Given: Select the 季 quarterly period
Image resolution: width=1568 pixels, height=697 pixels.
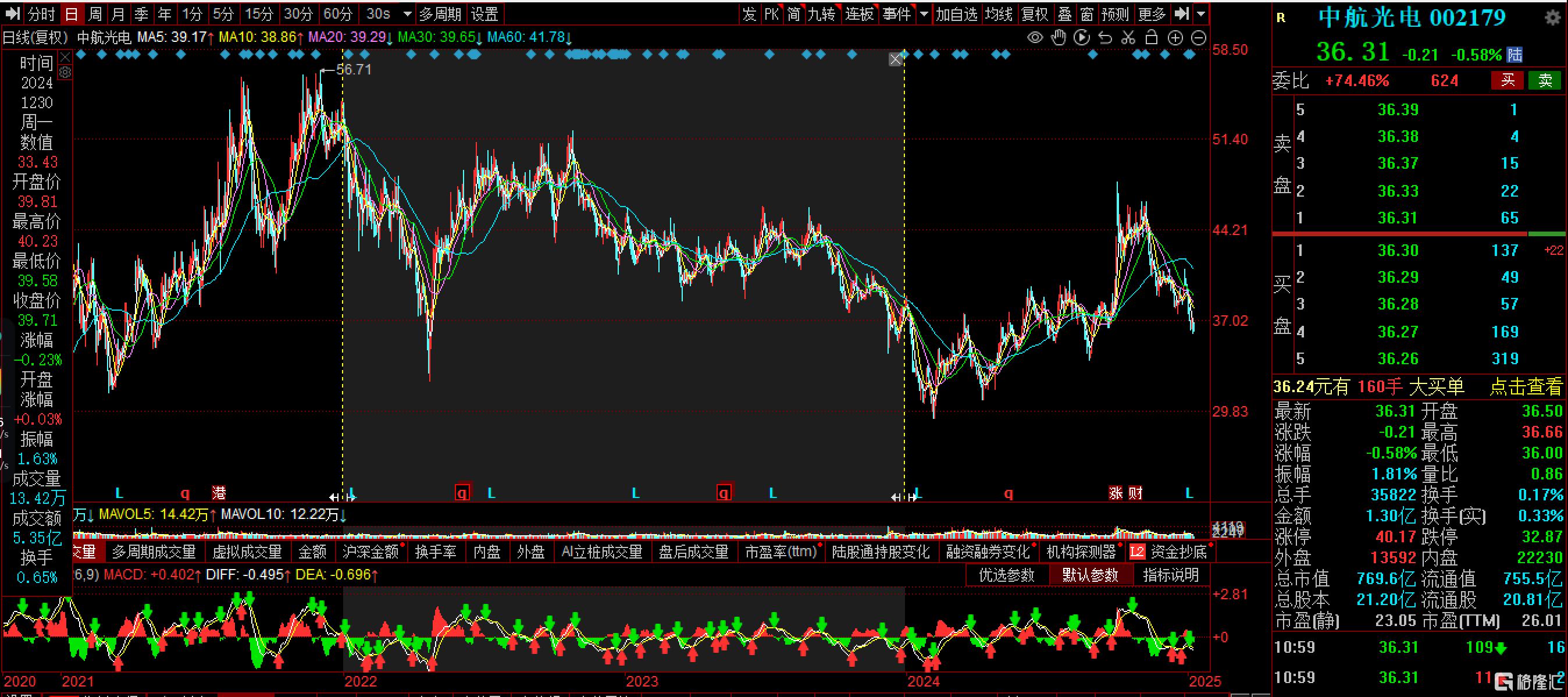Looking at the screenshot, I should 141,13.
